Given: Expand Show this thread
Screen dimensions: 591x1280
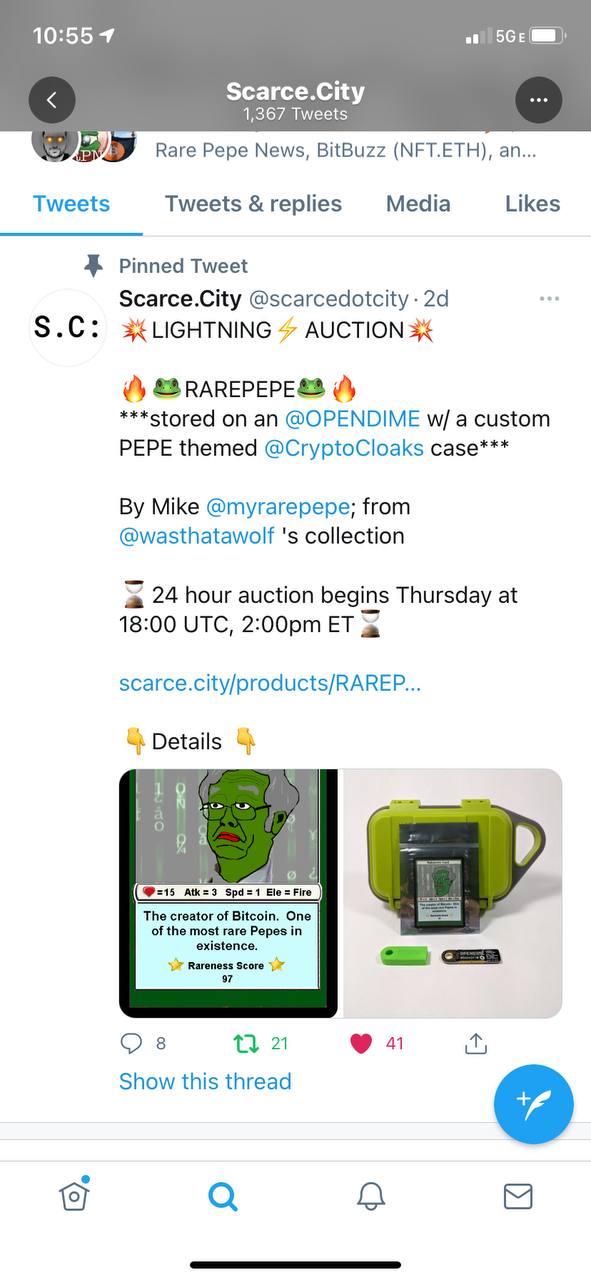Looking at the screenshot, I should pyautogui.click(x=205, y=1081).
